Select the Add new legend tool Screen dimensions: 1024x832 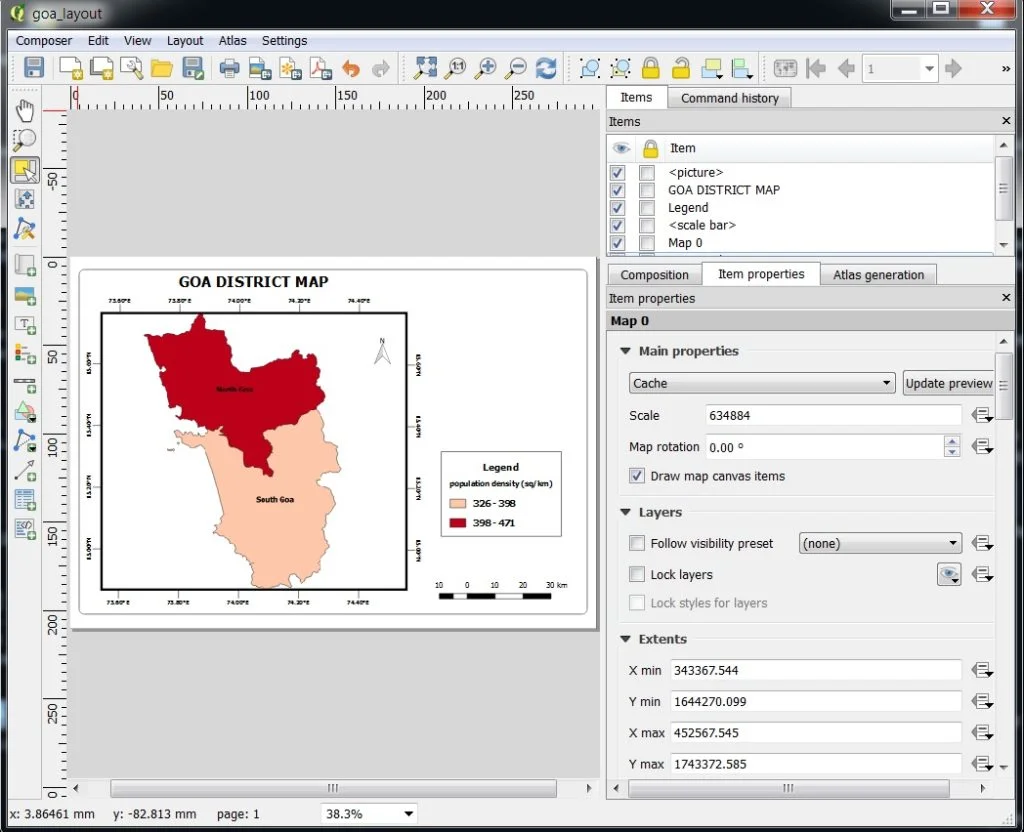coord(25,354)
